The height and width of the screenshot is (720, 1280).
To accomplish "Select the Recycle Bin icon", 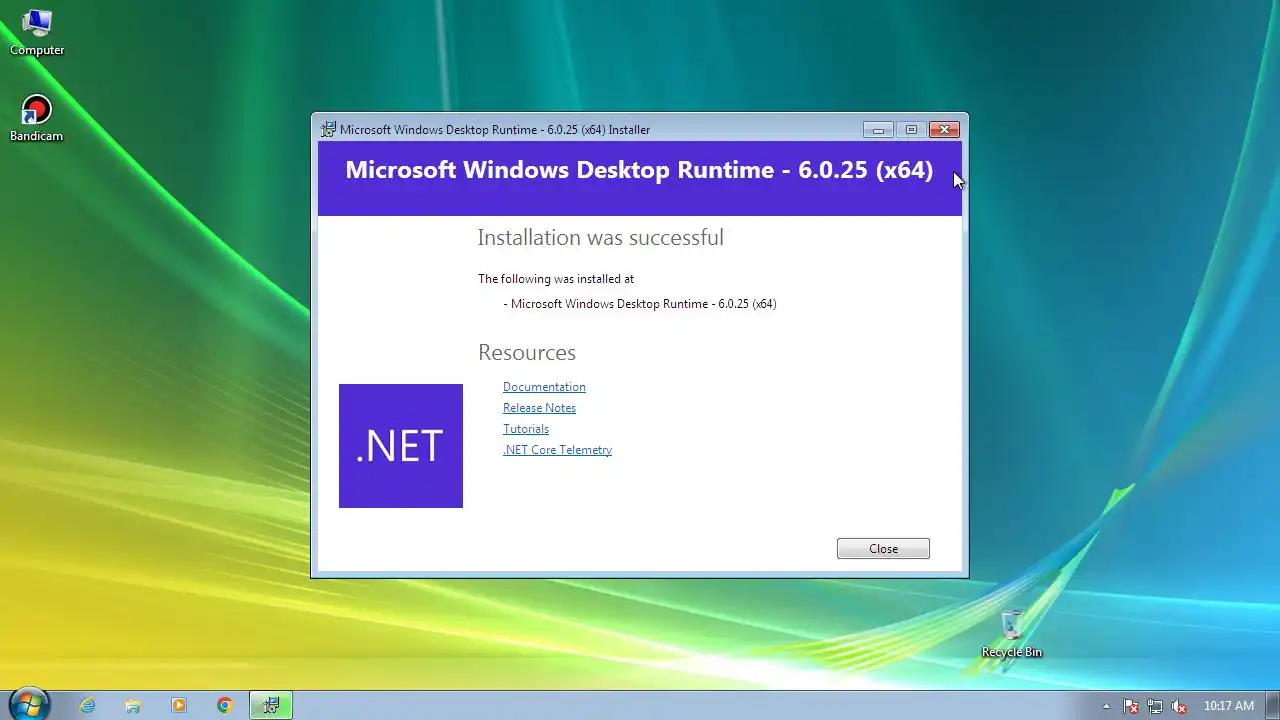I will point(1012,634).
